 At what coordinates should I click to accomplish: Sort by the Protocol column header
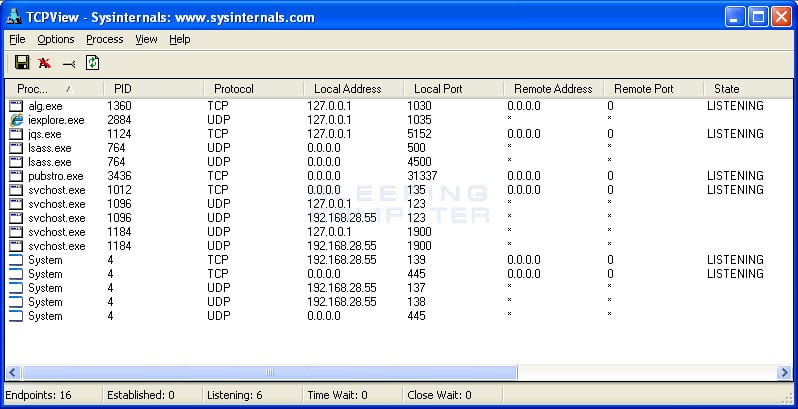(x=253, y=89)
